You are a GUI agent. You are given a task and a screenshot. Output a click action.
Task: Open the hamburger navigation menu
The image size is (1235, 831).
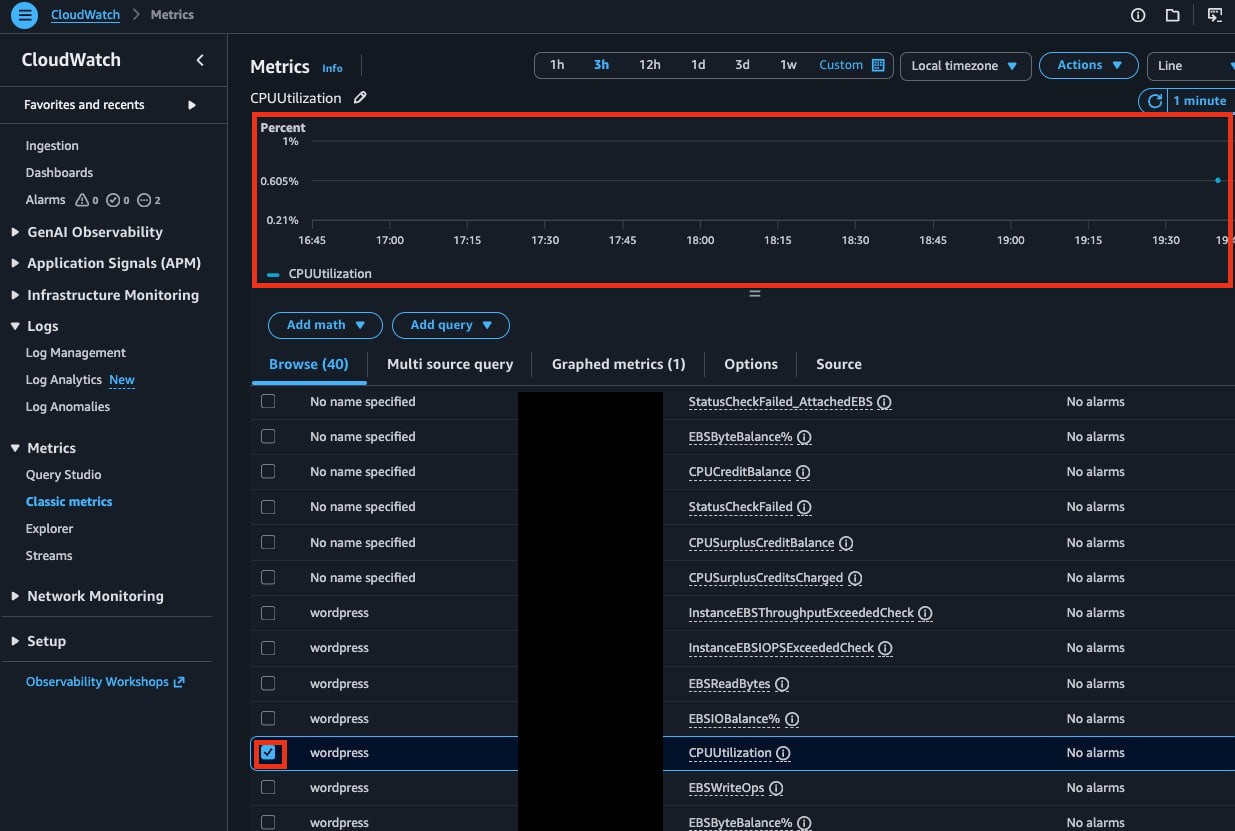pos(25,15)
